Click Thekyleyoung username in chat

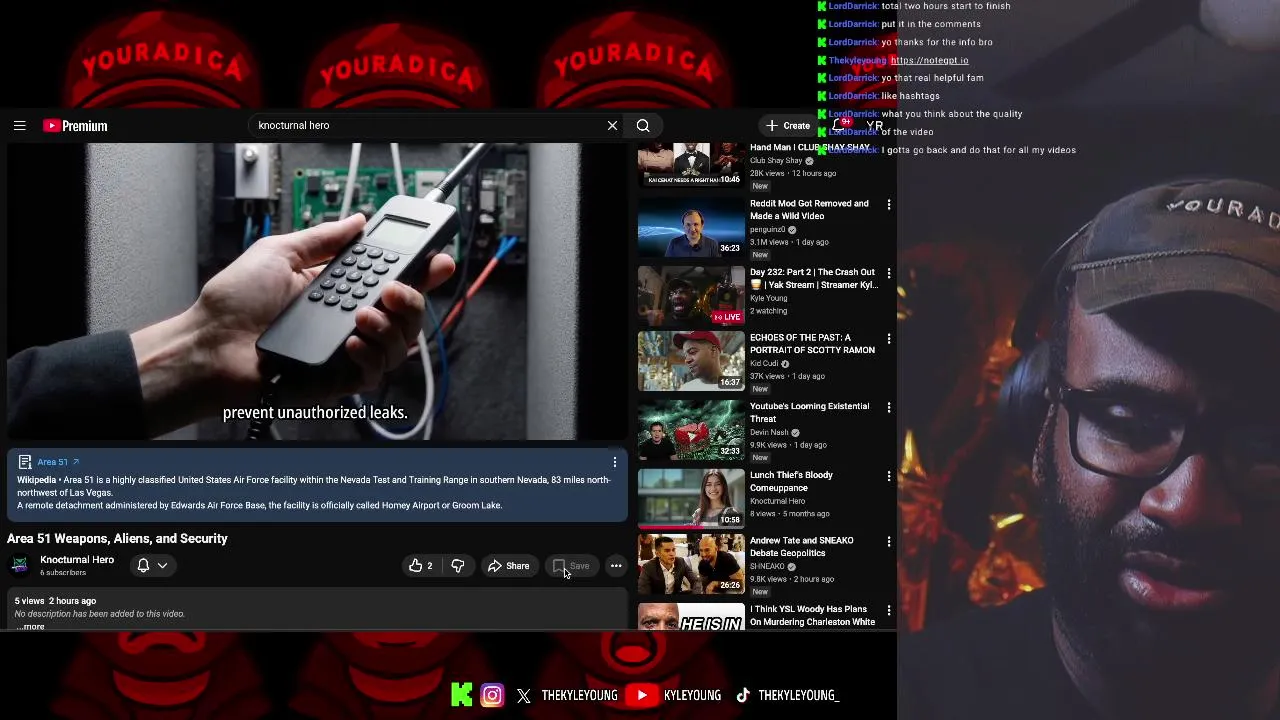pos(857,60)
